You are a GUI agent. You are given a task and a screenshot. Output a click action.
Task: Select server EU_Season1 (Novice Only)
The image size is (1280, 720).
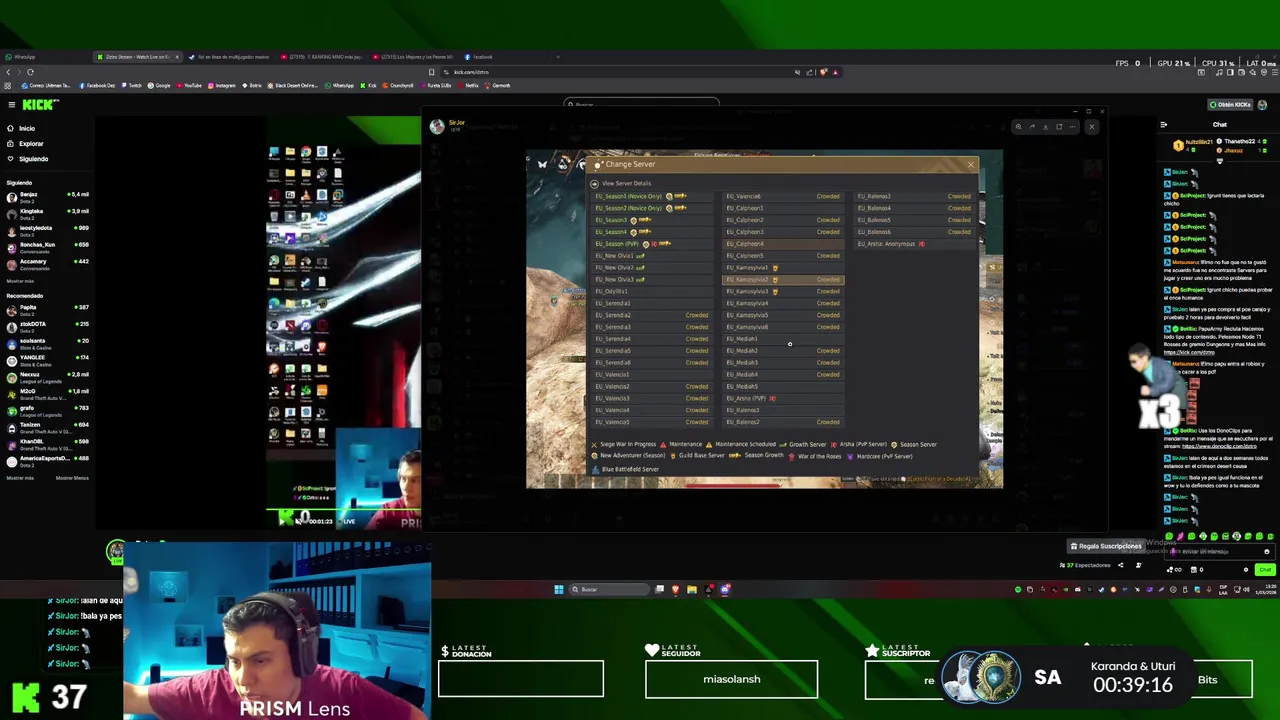click(x=650, y=196)
